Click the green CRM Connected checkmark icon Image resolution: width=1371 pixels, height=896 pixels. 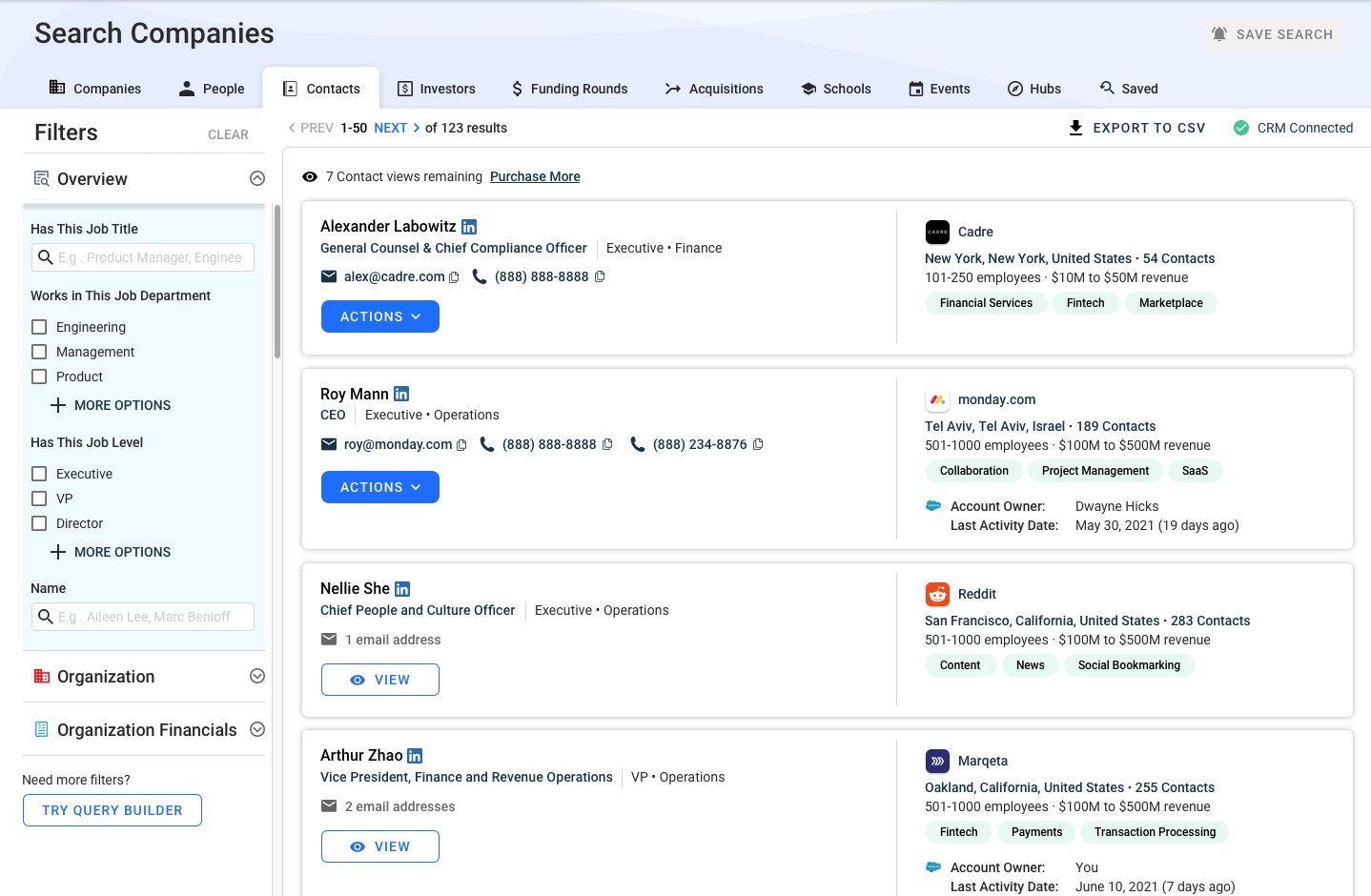coord(1240,127)
